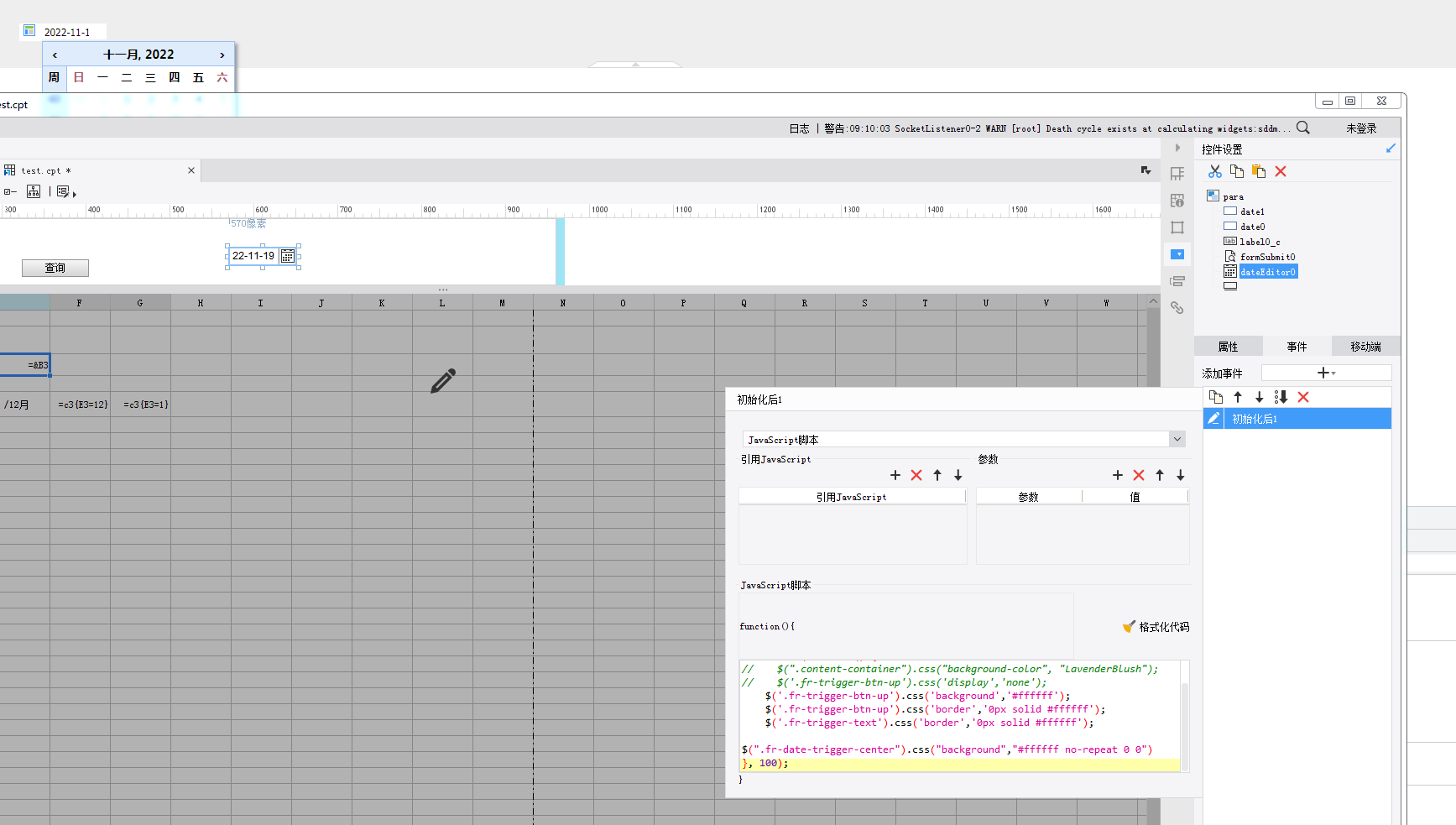
Task: Select column header N in the grid
Action: point(563,302)
